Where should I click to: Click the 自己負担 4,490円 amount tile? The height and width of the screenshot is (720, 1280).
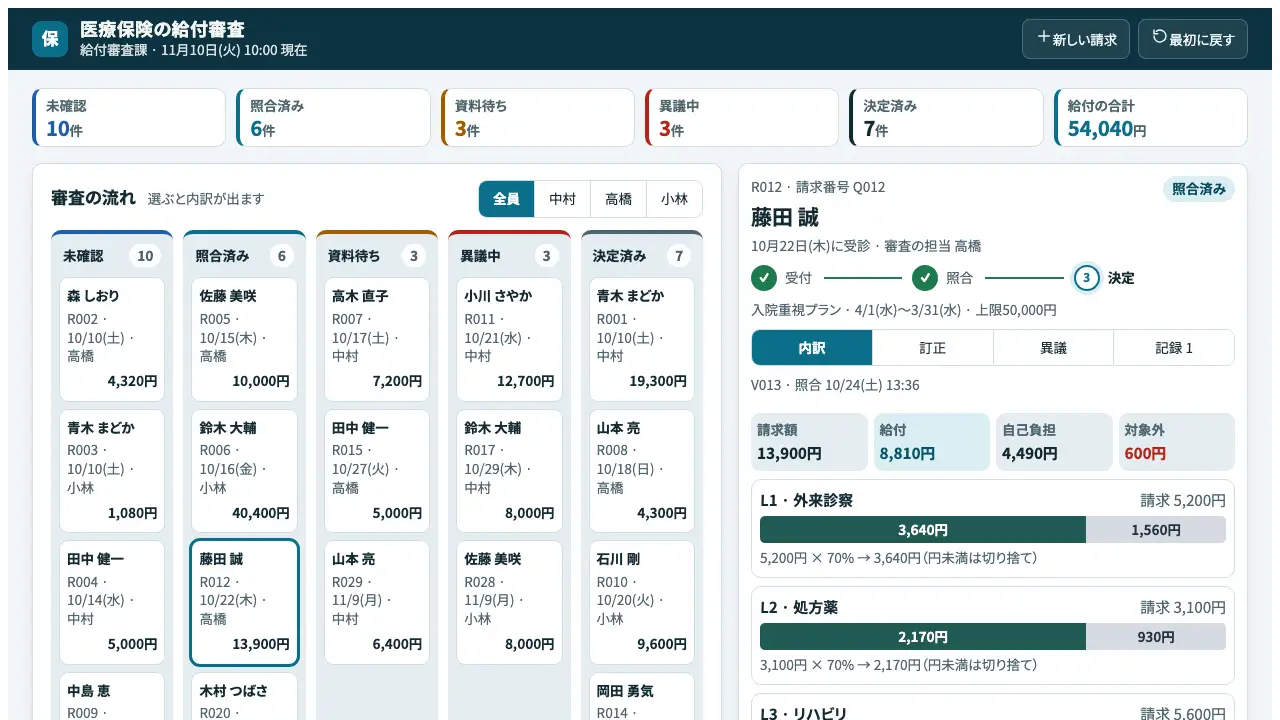pos(1054,442)
